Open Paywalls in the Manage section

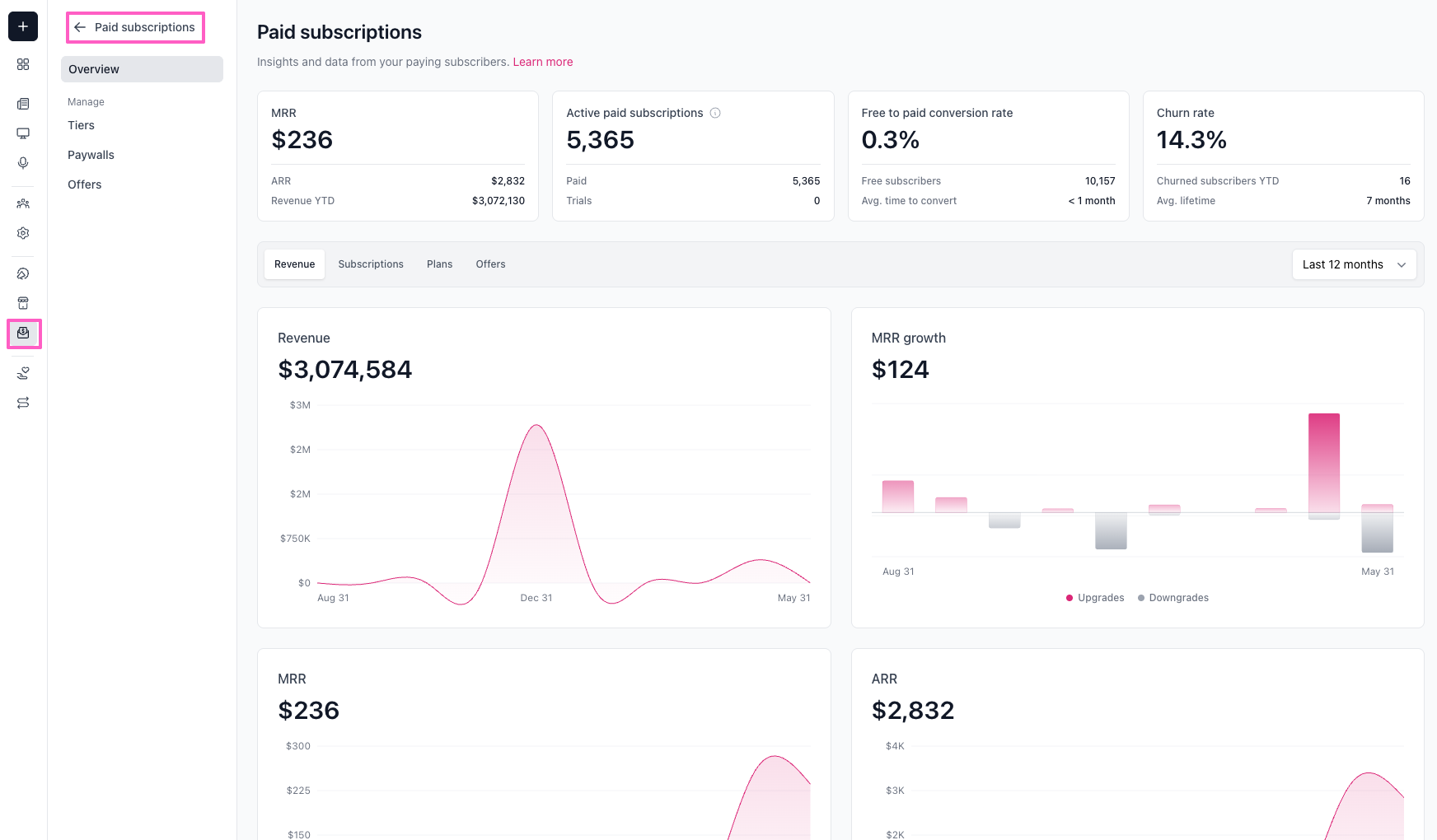[91, 155]
